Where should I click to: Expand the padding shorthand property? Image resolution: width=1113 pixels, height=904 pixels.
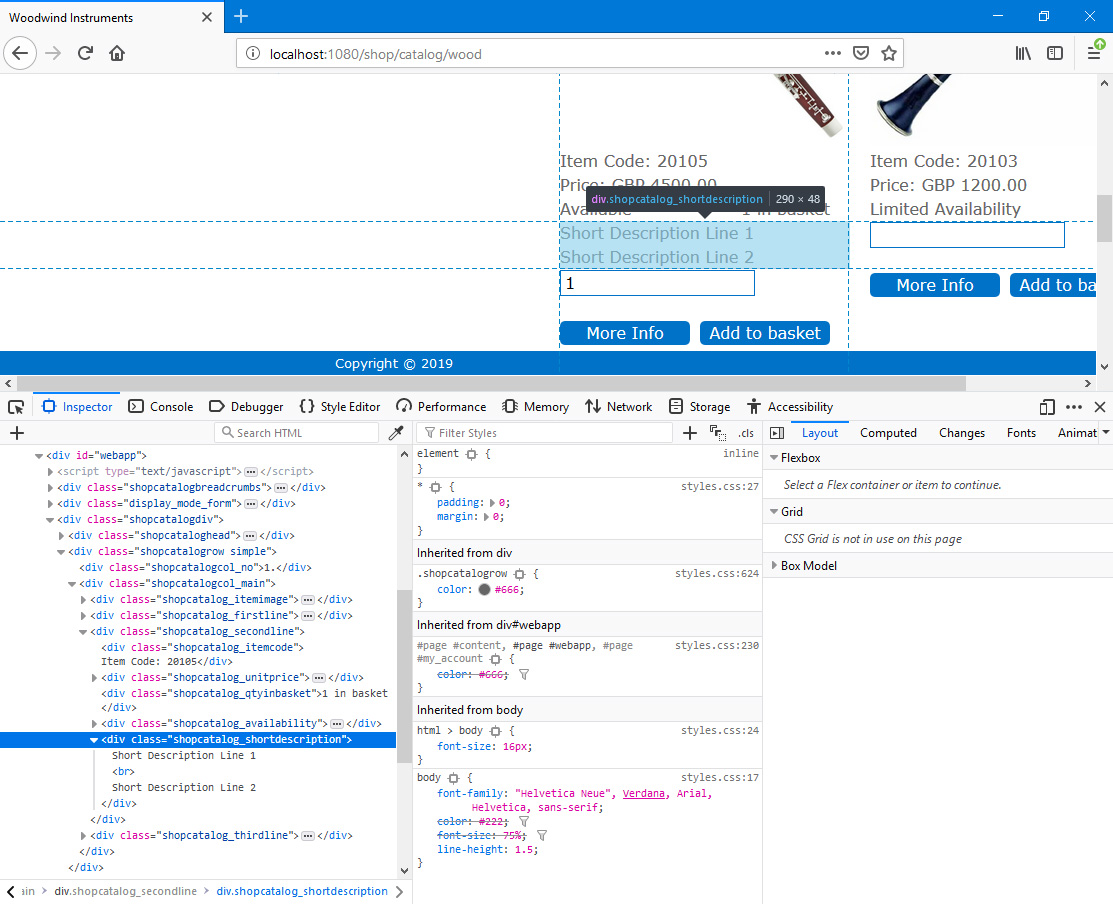[x=493, y=503]
